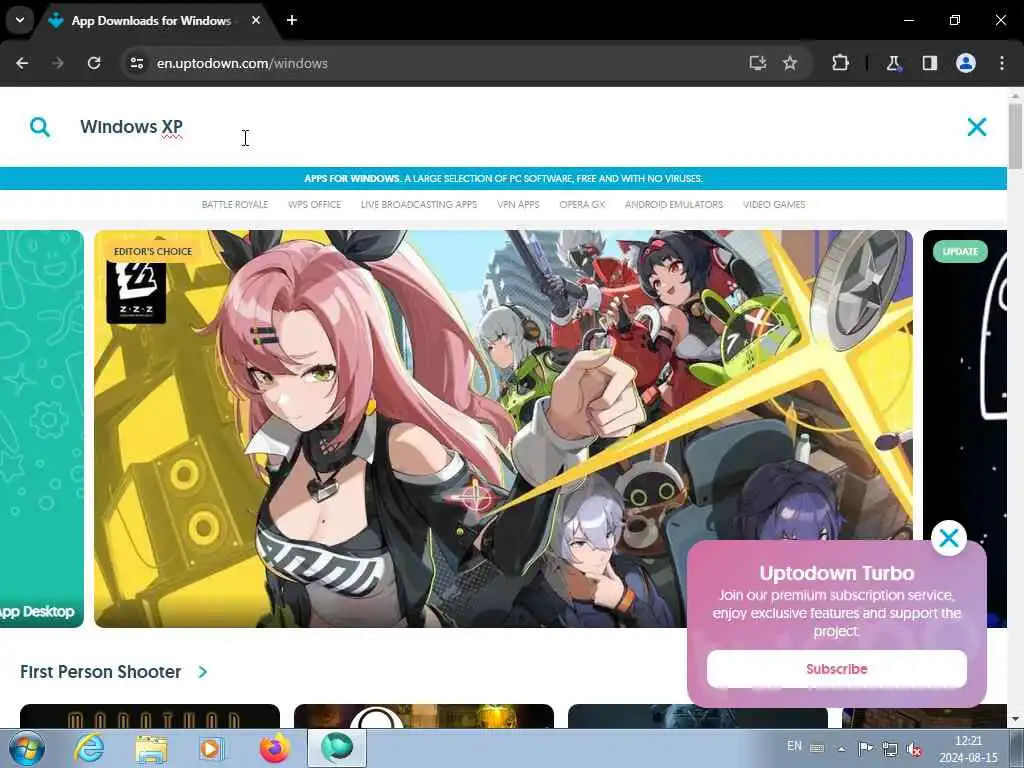
Task: Open the Video Games category
Action: 774,204
